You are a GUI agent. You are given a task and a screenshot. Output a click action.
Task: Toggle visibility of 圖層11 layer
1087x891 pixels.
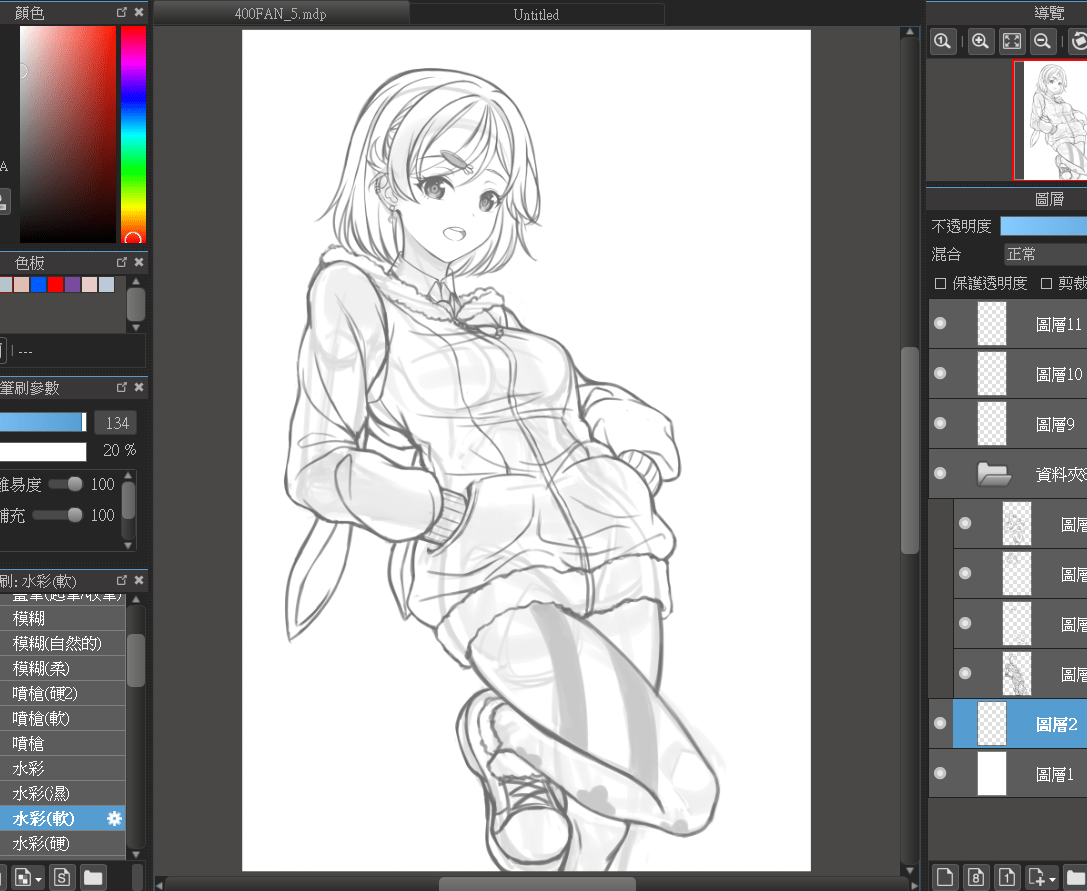(939, 323)
